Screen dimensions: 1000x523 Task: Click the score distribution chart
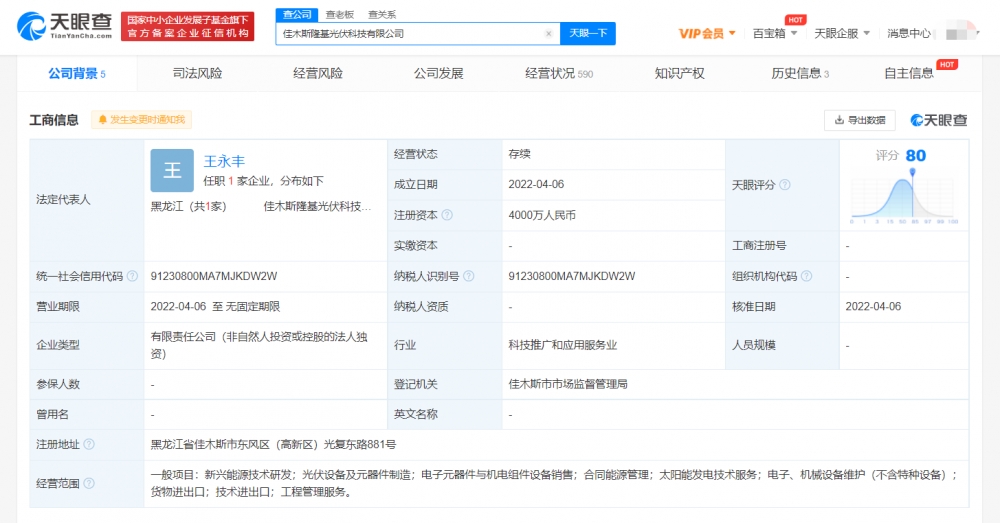pyautogui.click(x=904, y=196)
